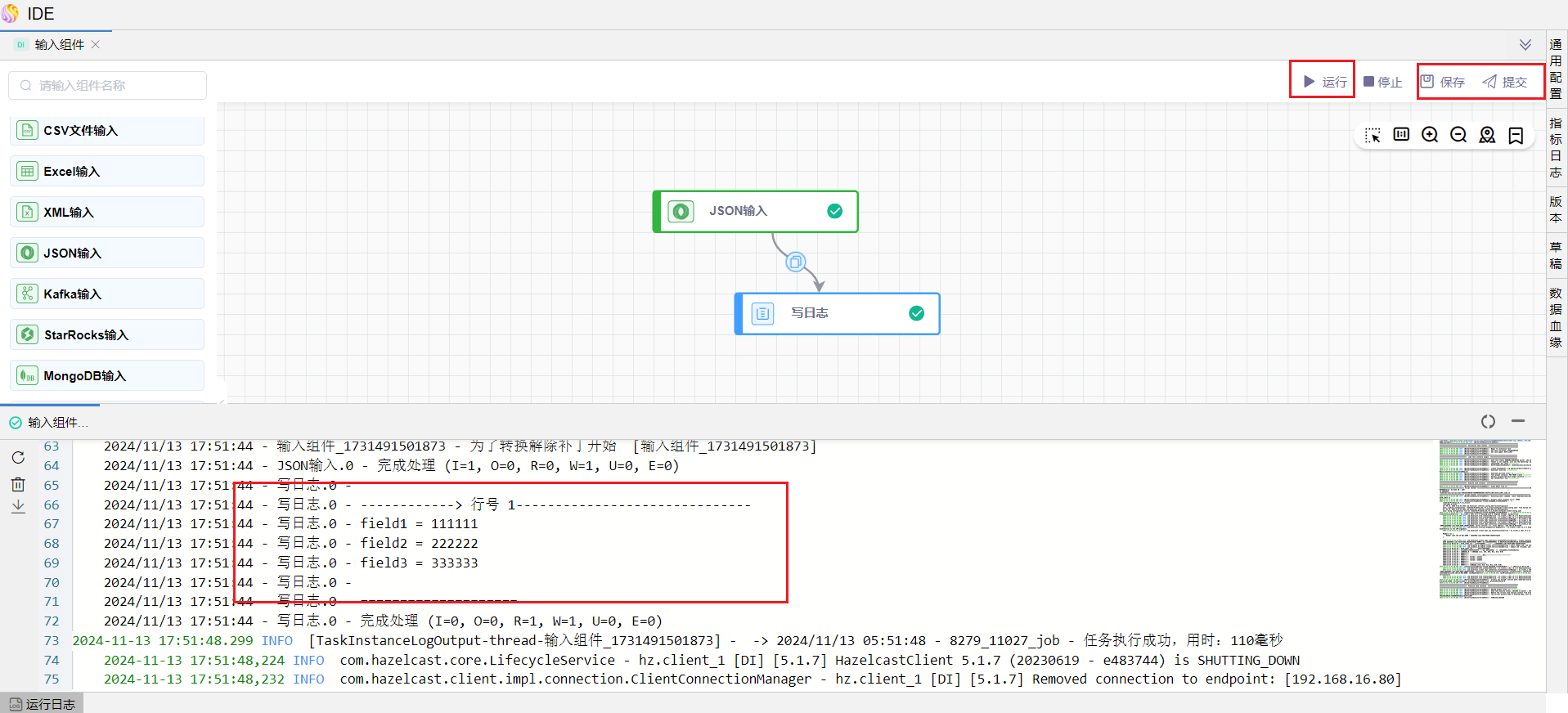Viewport: 1568px width, 713px height.
Task: Activate the canvas box-selection tool
Action: click(1373, 135)
